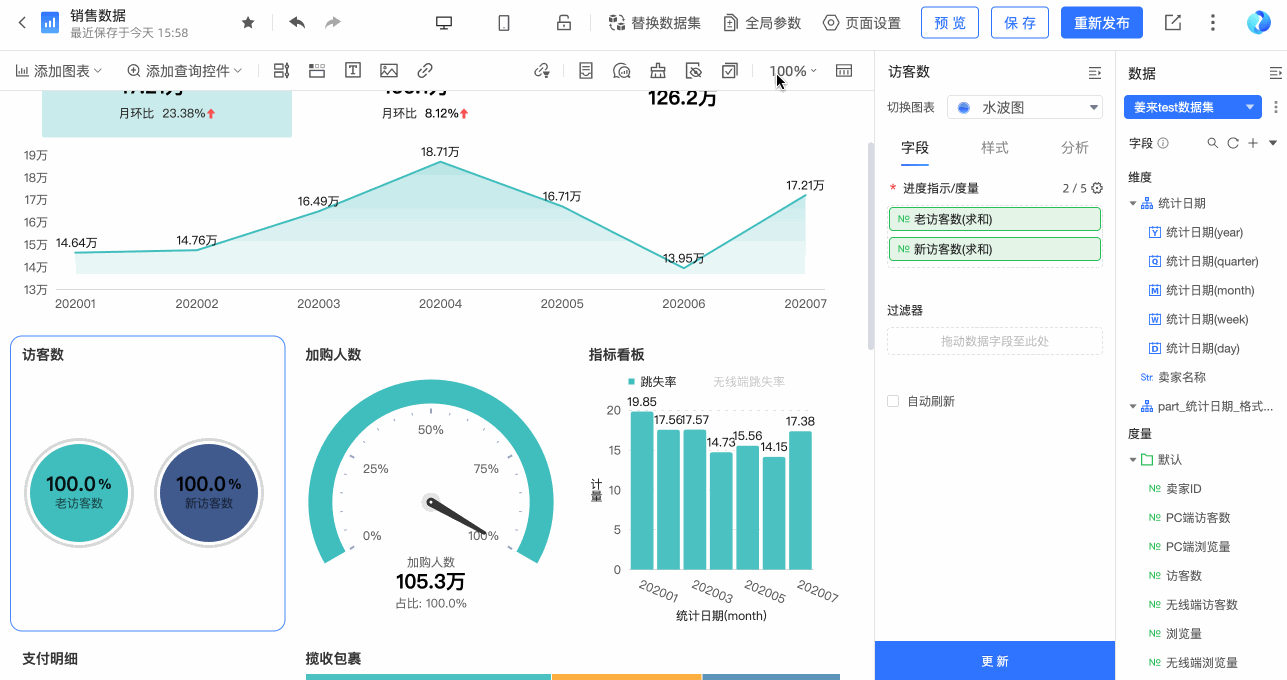The image size is (1287, 680).
Task: Click the unlock padlock icon
Action: click(x=564, y=23)
